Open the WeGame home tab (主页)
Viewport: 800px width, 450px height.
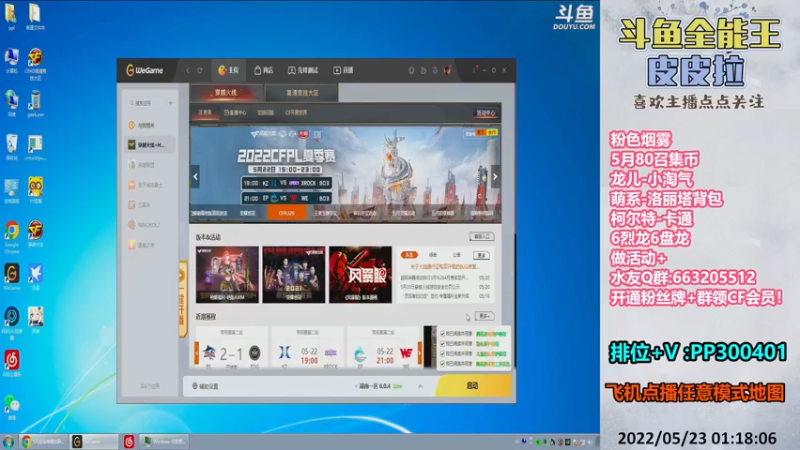[x=229, y=70]
